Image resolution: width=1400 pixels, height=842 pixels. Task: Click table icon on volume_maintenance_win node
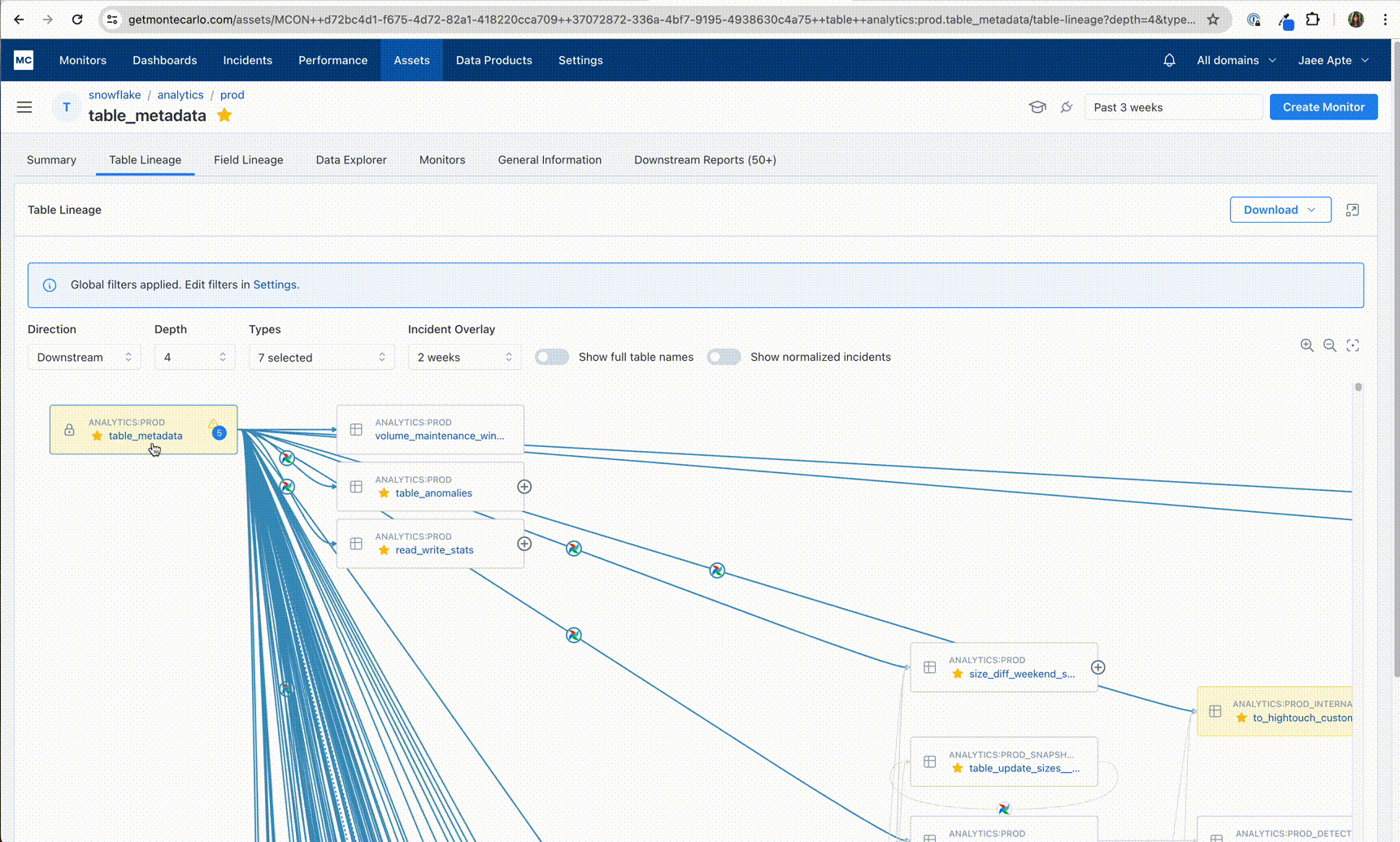pyautogui.click(x=356, y=429)
